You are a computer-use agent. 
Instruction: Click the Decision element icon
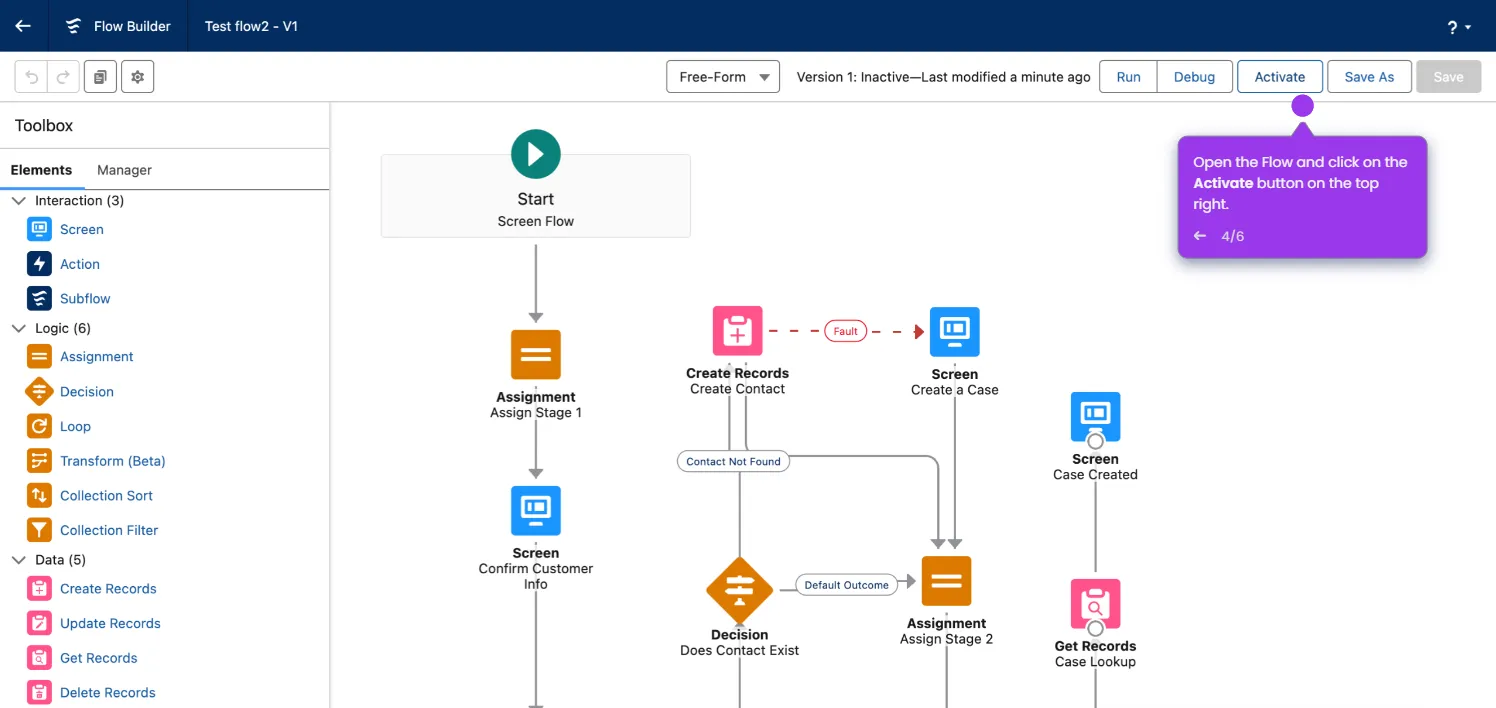coord(39,391)
